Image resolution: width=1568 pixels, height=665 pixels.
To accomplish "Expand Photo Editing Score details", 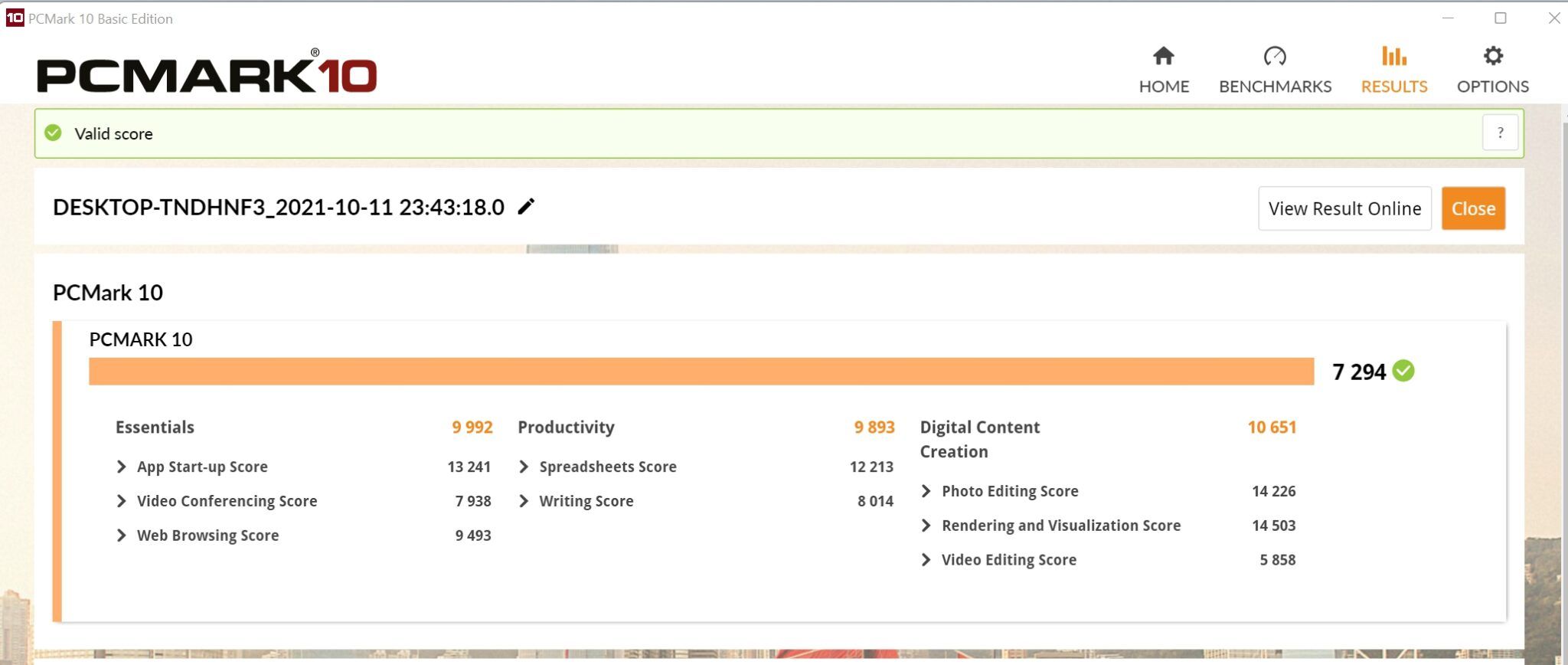I will 926,491.
